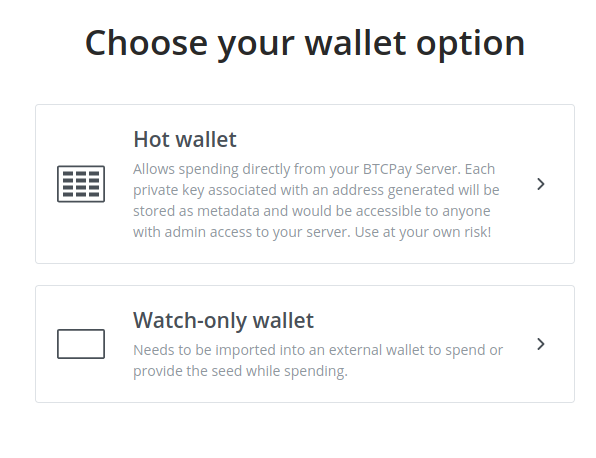Click the Hot wallet grid icon
The image size is (596, 458).
[81, 184]
